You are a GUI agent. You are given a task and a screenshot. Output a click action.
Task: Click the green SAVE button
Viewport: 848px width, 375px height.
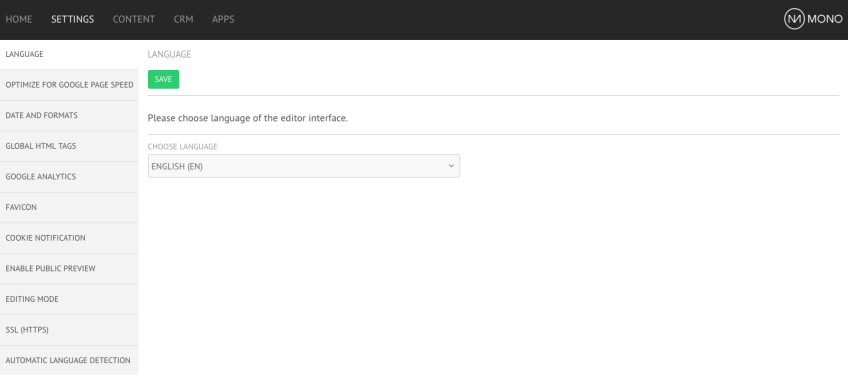pos(163,80)
